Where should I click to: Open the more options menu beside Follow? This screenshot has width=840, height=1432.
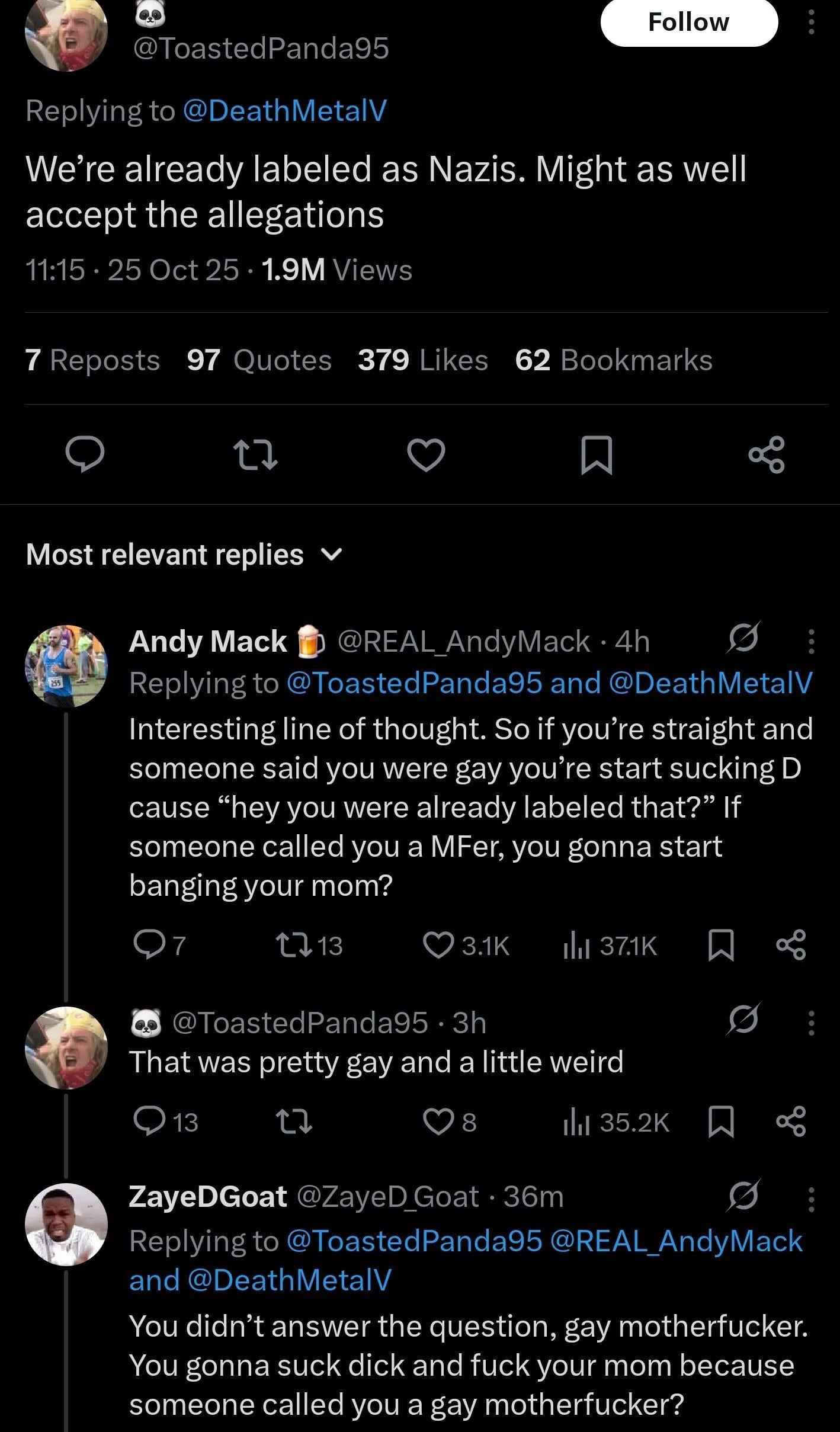(812, 23)
